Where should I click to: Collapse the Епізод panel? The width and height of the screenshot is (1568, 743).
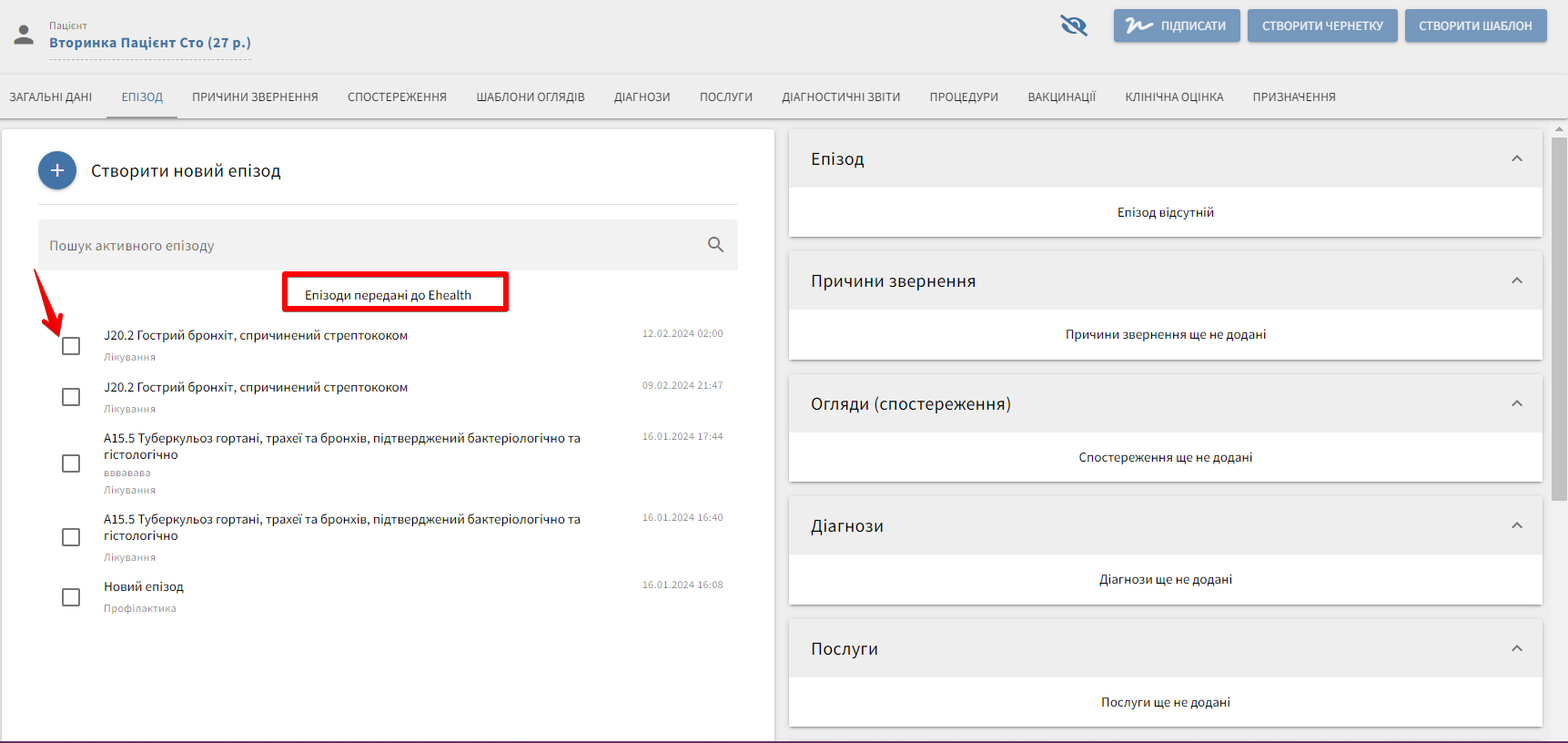[x=1516, y=158]
